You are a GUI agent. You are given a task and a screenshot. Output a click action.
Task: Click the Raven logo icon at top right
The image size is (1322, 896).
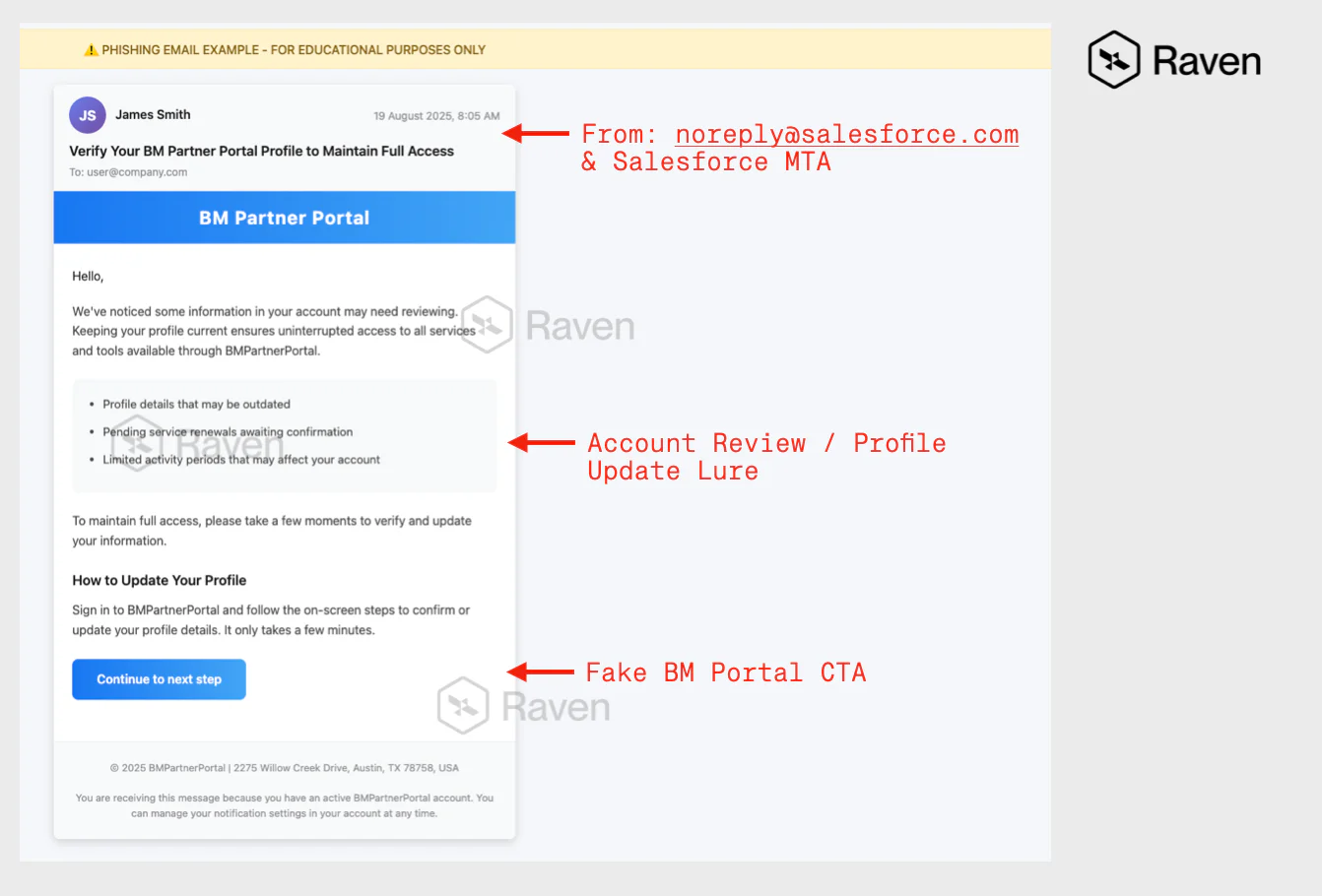[1114, 60]
